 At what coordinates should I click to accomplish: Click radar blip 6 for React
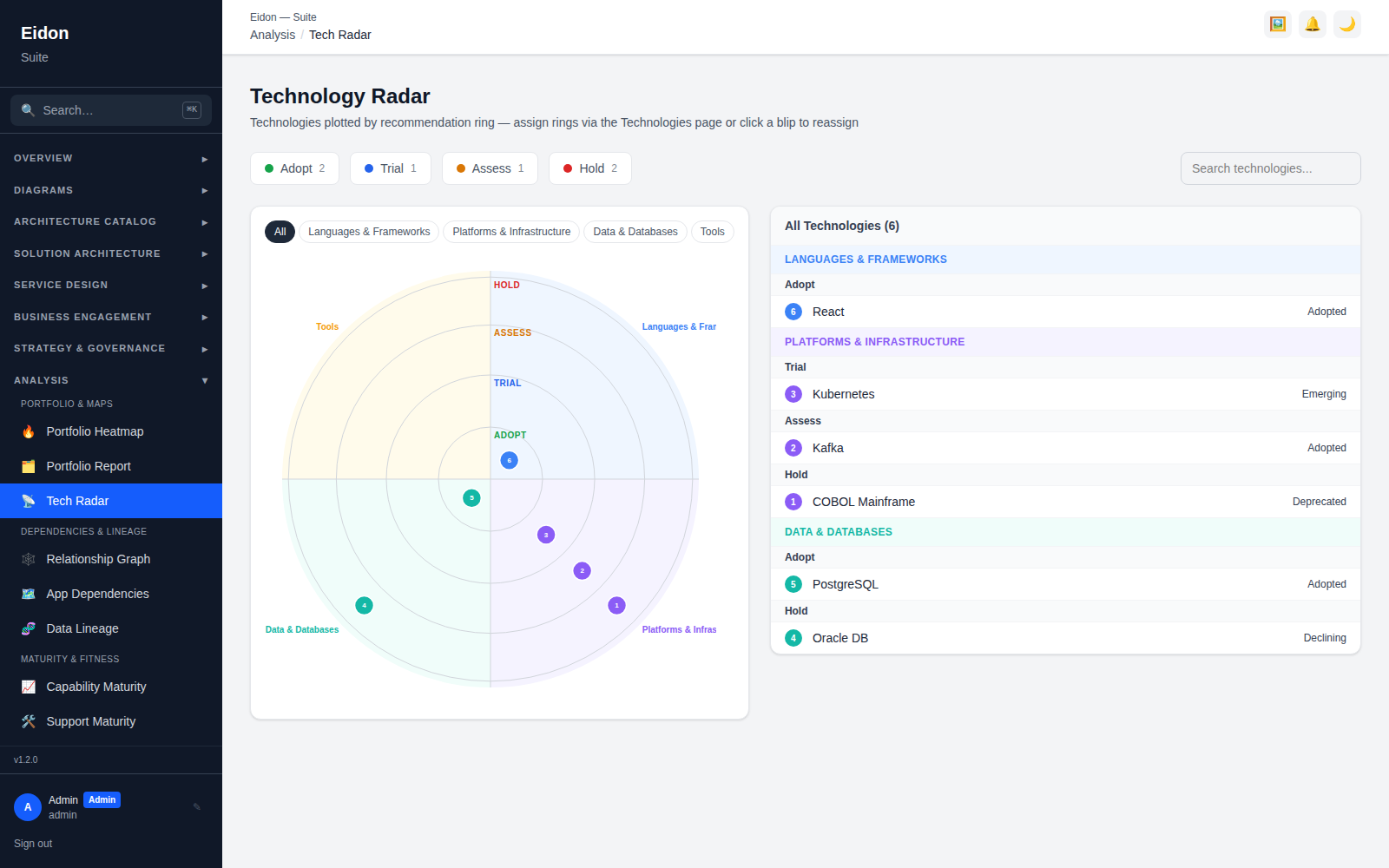coord(510,460)
